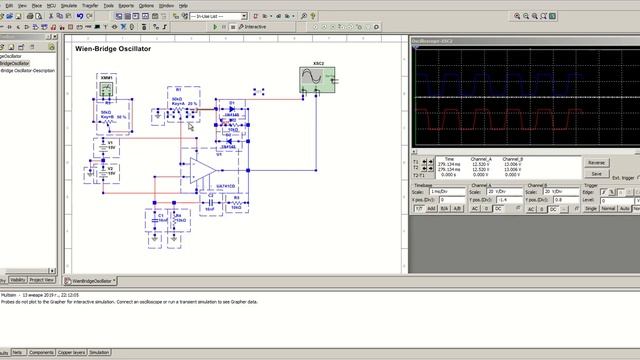The height and width of the screenshot is (360, 640).
Task: Open the Tools menu
Action: [x=109, y=6]
